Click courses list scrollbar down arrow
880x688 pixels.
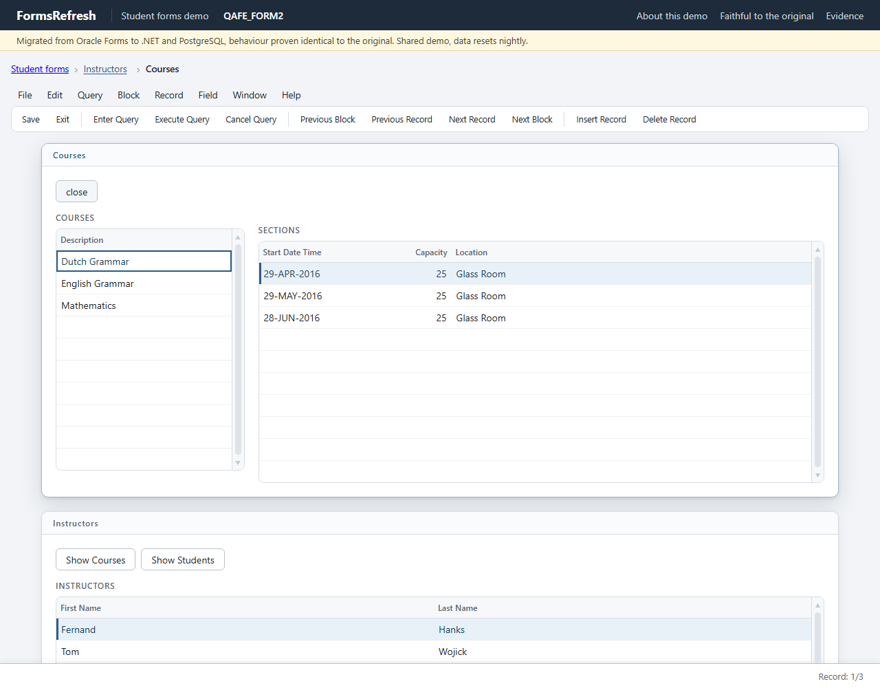(238, 463)
